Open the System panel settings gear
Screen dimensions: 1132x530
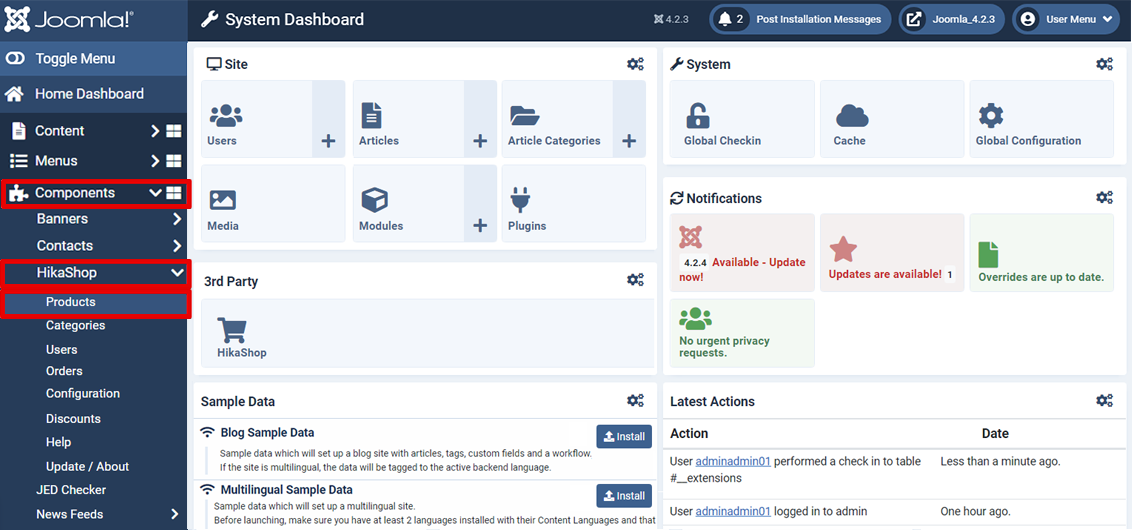(x=1104, y=64)
